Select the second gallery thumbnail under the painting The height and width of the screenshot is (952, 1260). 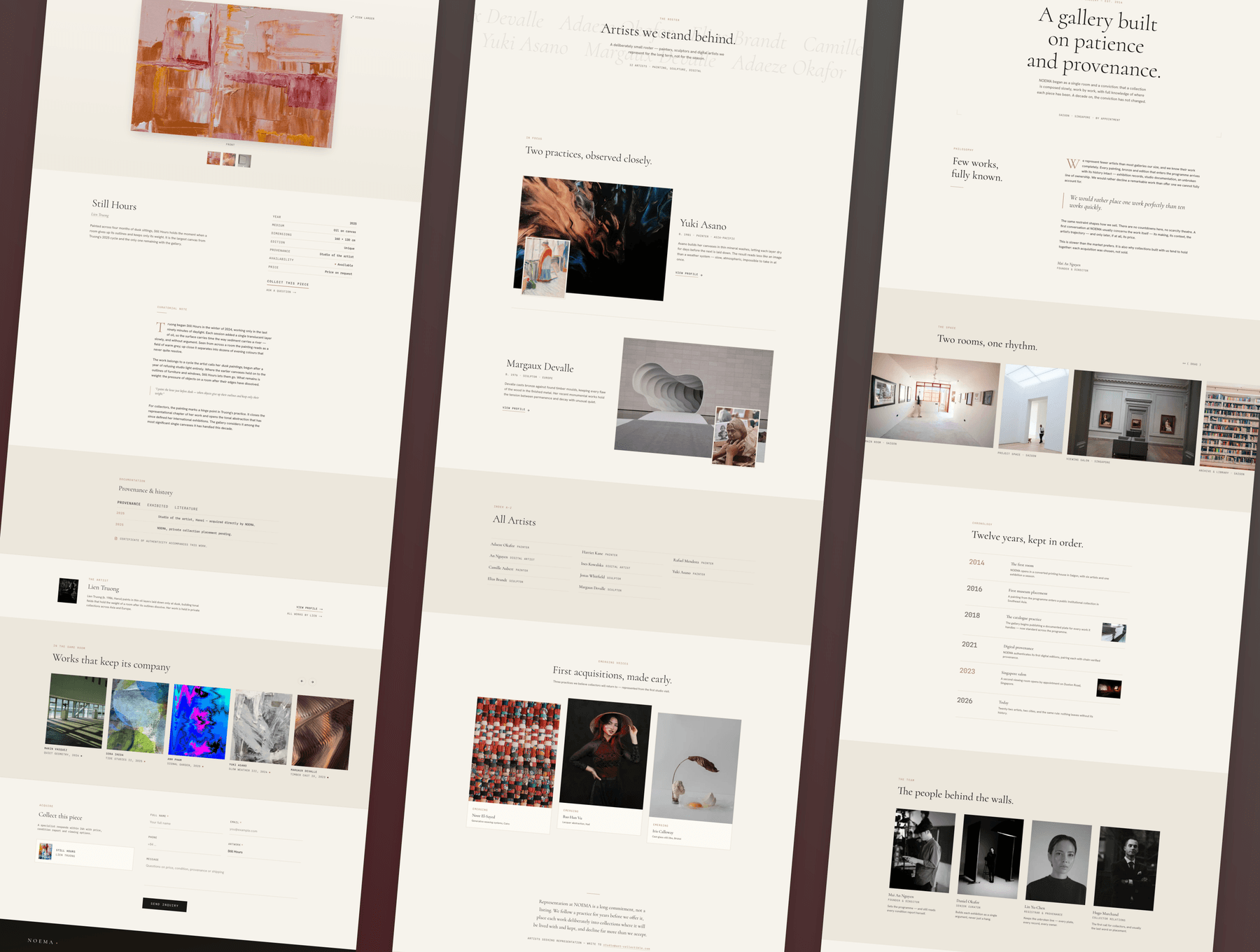pyautogui.click(x=229, y=160)
